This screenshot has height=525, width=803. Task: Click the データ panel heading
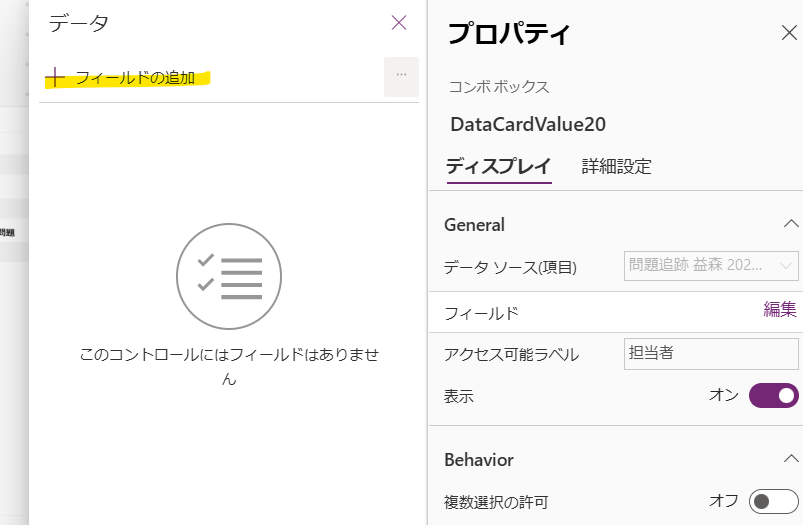point(78,24)
